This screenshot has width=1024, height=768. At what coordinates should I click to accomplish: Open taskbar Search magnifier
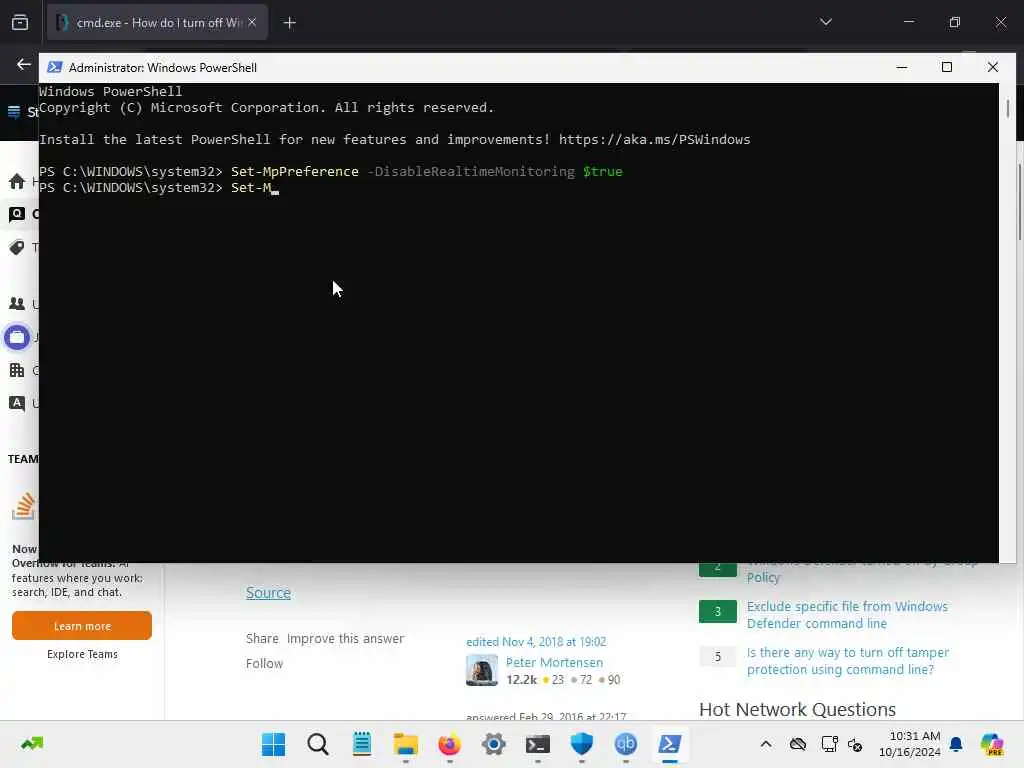317,744
